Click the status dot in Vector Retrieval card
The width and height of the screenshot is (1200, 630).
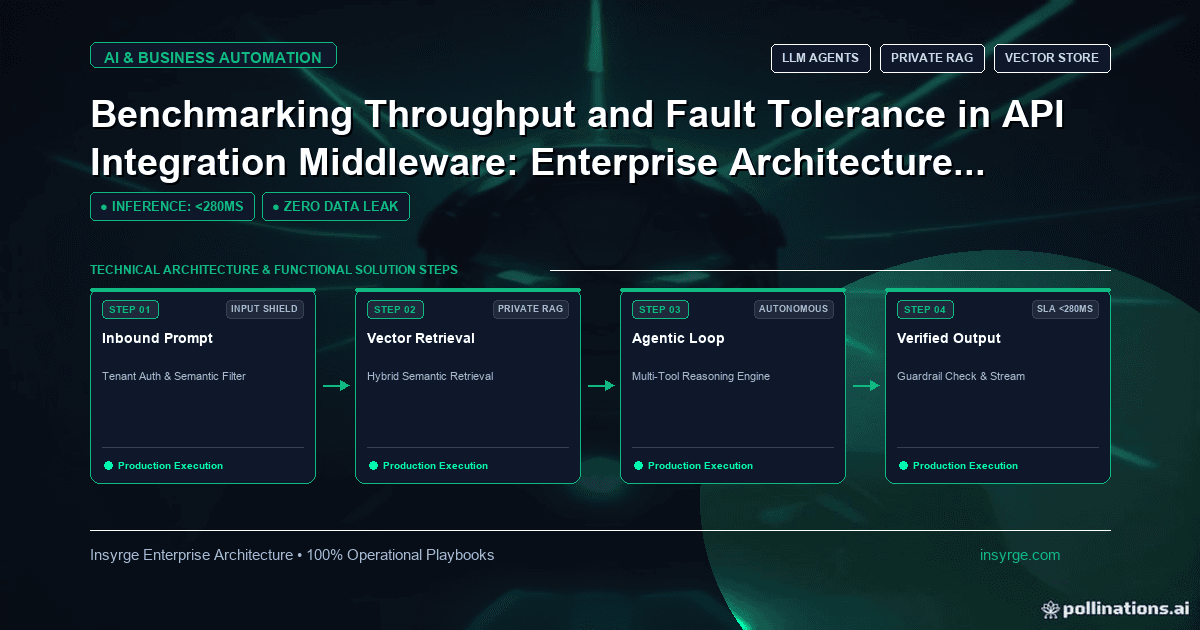pos(373,465)
